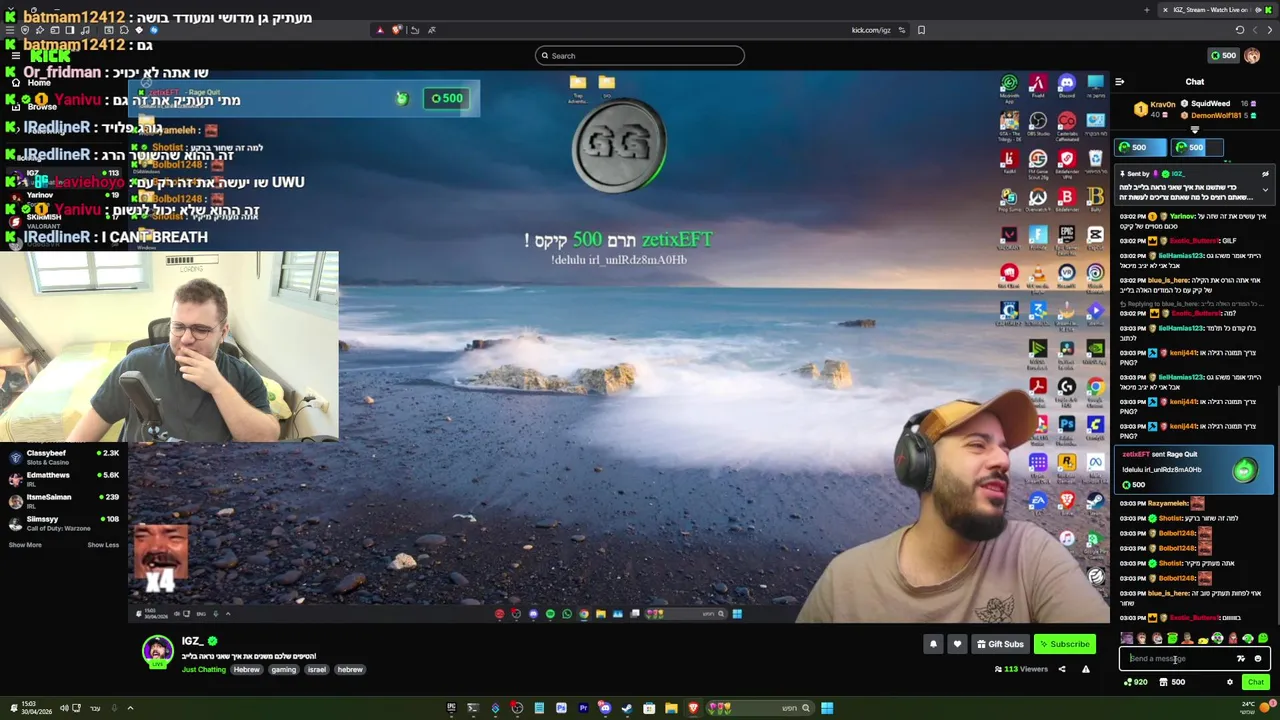1280x720 pixels.
Task: Click the Kick search field
Action: tap(640, 56)
